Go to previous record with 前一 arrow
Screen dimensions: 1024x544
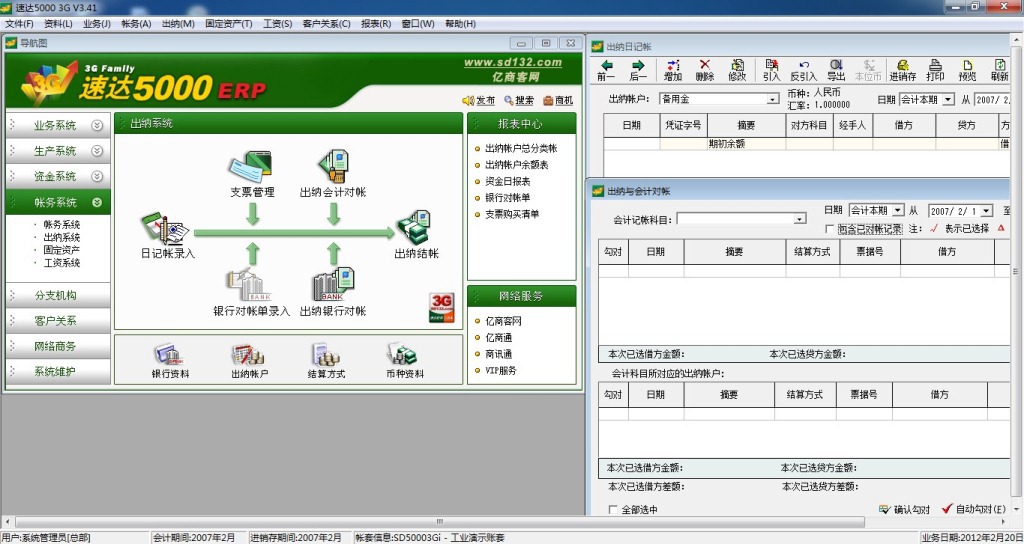(606, 70)
